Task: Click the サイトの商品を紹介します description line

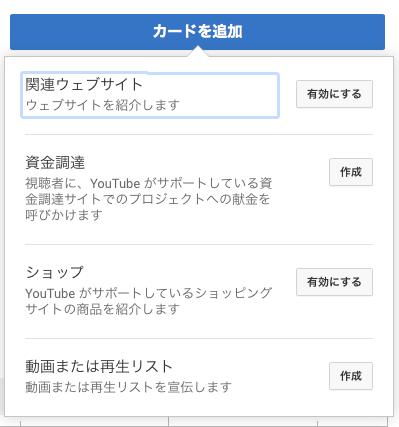Action: point(103,309)
